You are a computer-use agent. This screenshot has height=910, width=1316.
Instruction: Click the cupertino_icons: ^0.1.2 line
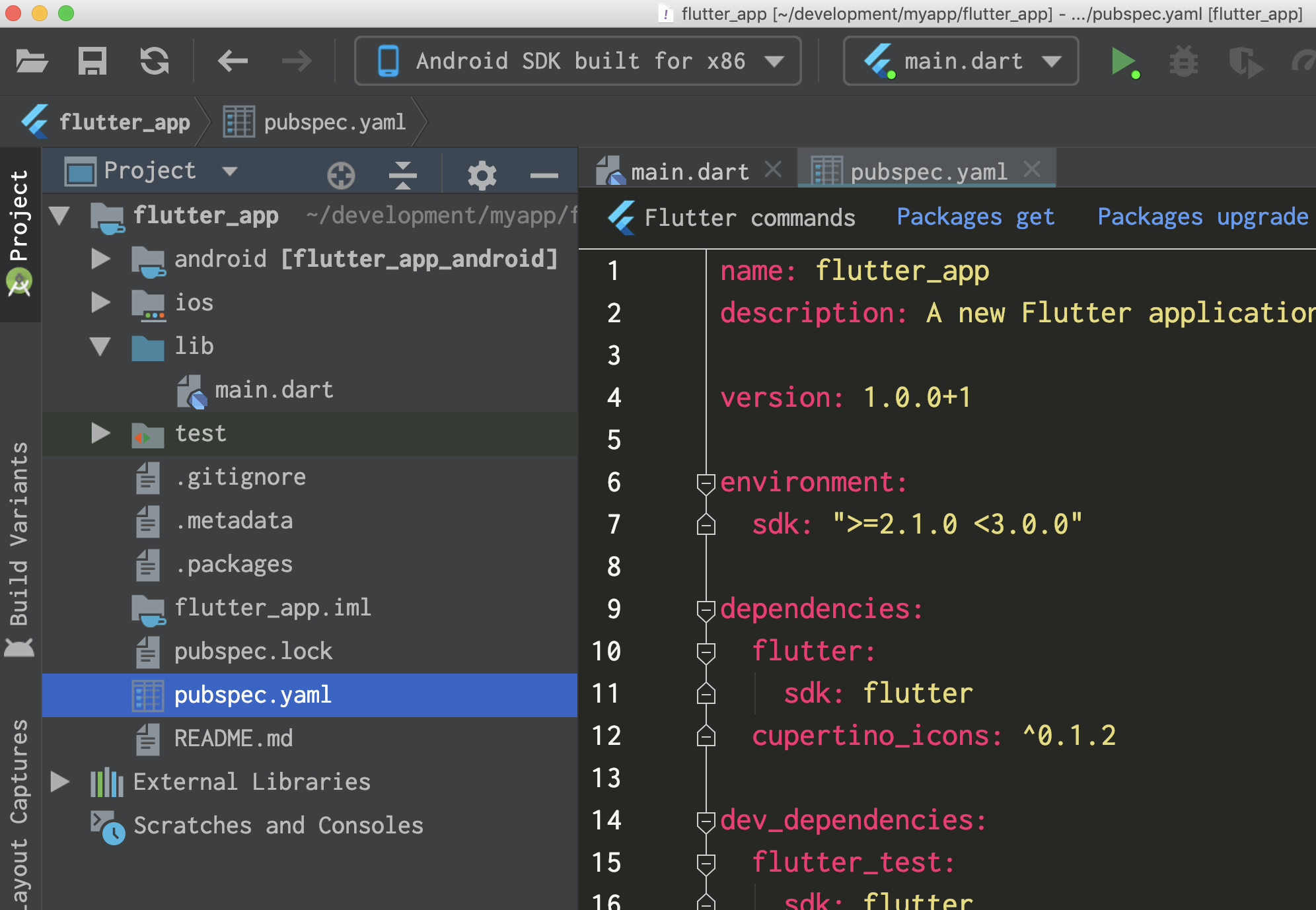point(933,736)
